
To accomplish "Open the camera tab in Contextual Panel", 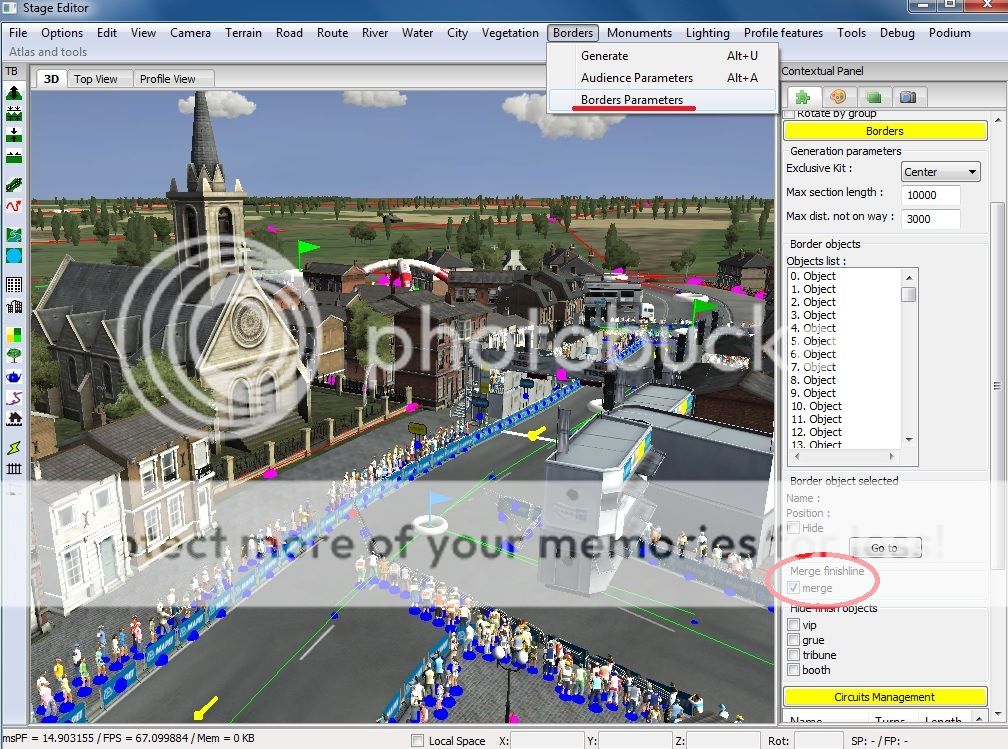I will [x=907, y=97].
